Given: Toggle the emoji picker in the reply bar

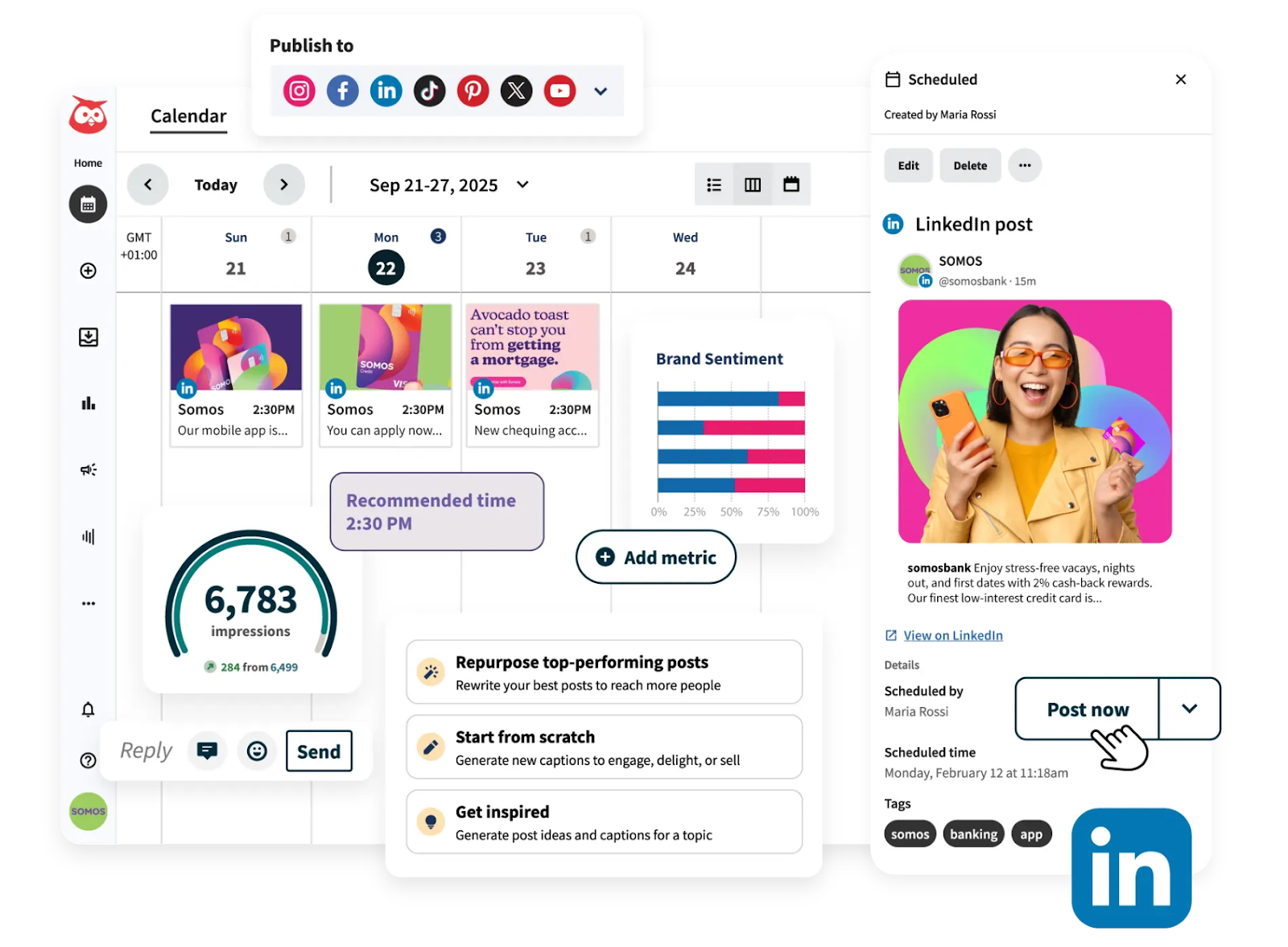Looking at the screenshot, I should coord(257,751).
